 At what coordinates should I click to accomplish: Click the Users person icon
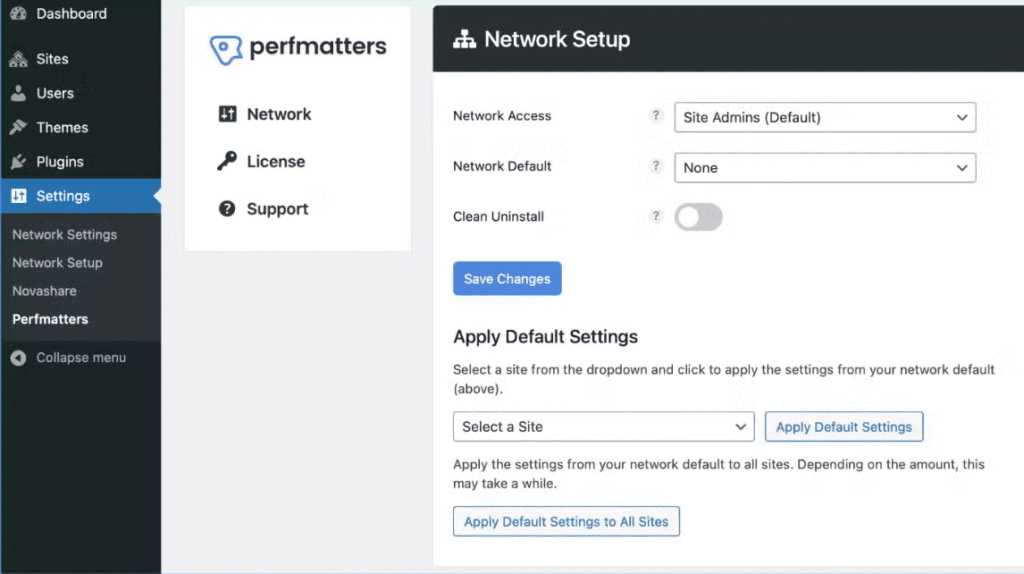click(18, 93)
